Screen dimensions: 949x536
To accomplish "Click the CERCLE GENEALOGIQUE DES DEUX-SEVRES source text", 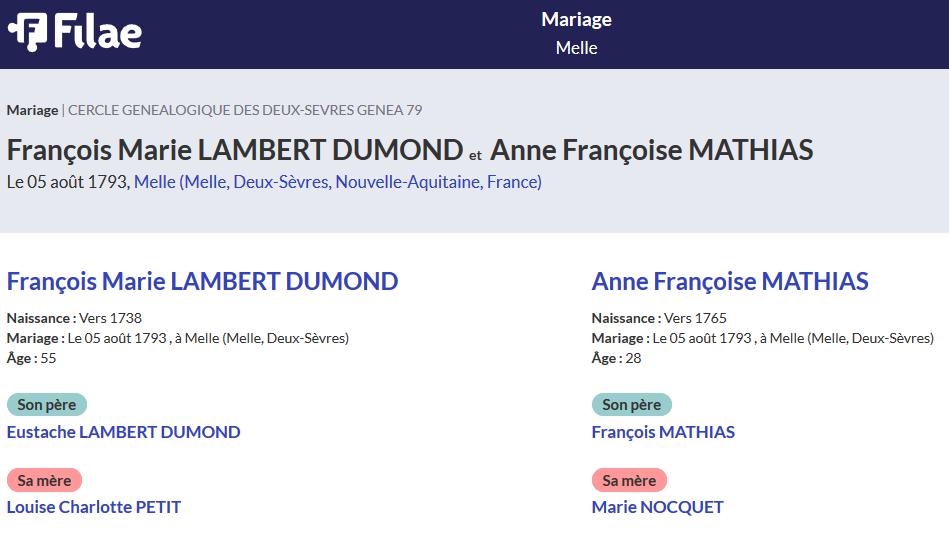I will coord(245,110).
